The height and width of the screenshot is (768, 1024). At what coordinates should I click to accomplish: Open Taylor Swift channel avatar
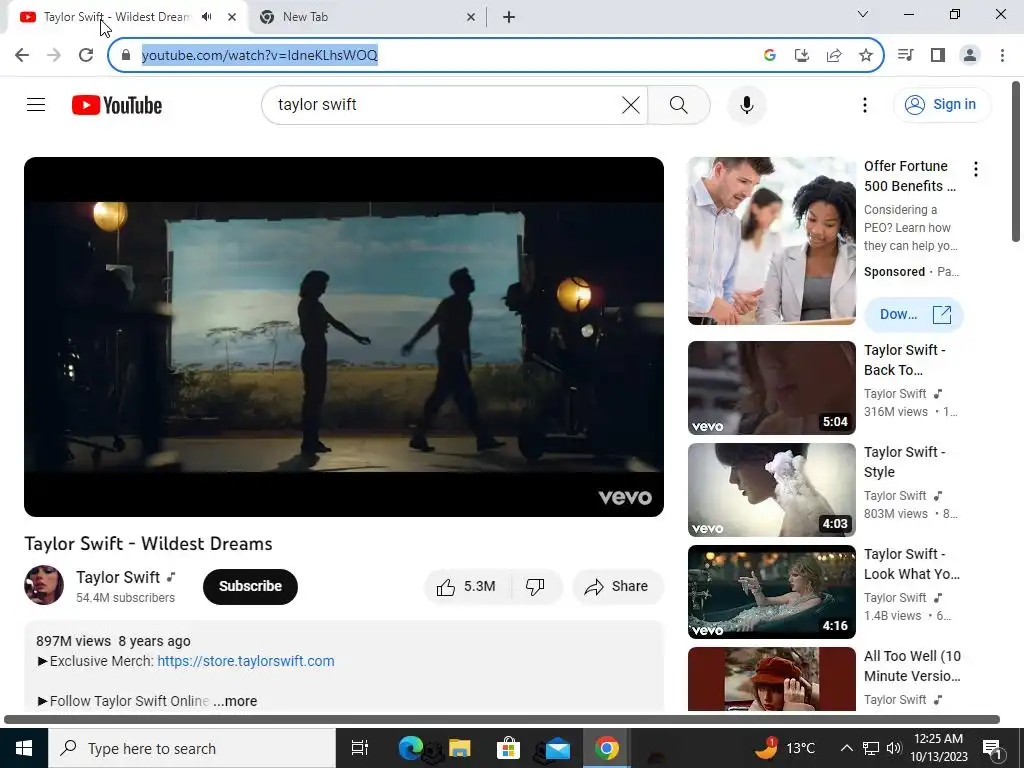click(44, 585)
